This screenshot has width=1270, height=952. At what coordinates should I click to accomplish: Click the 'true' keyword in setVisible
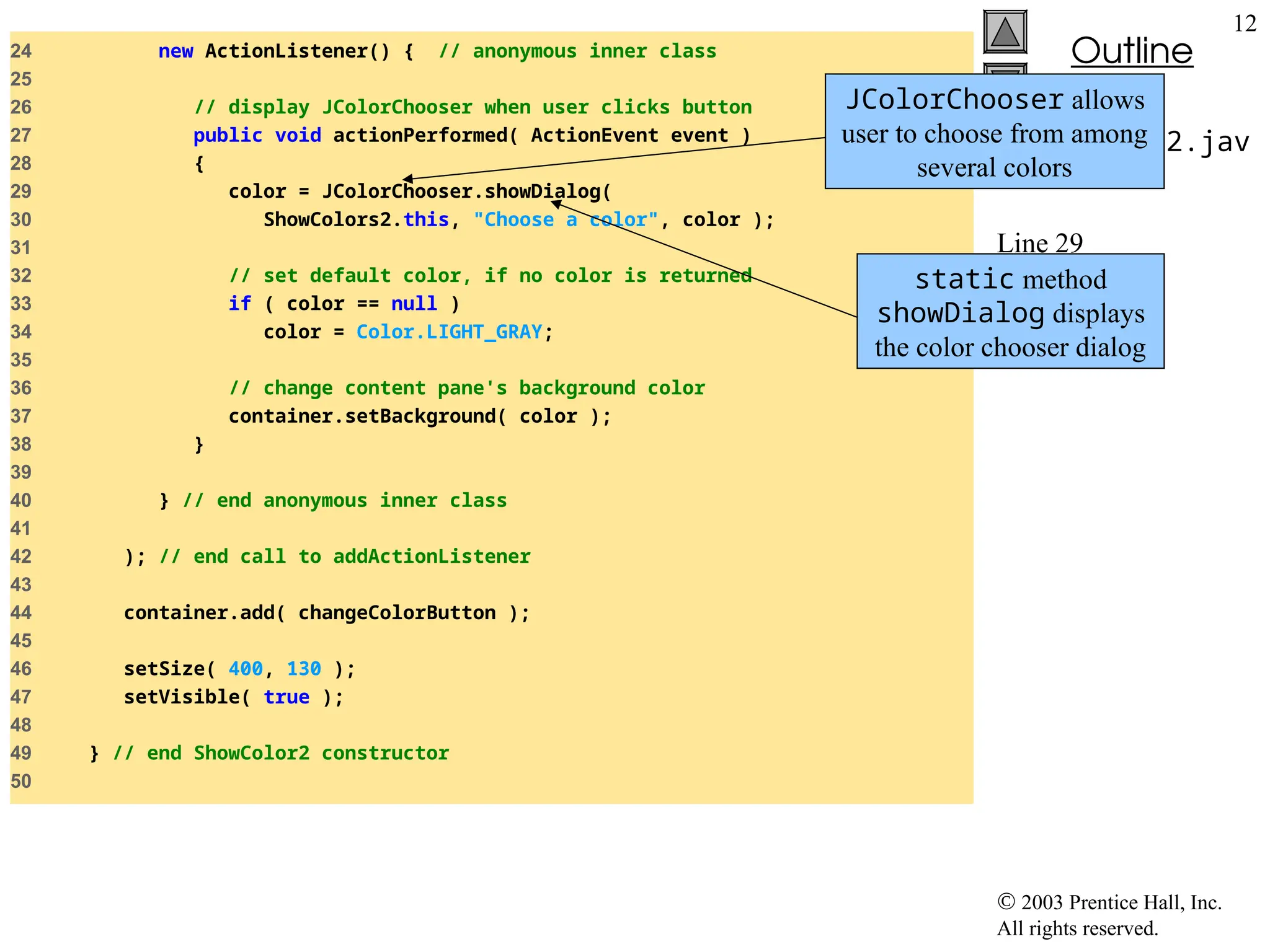click(286, 697)
